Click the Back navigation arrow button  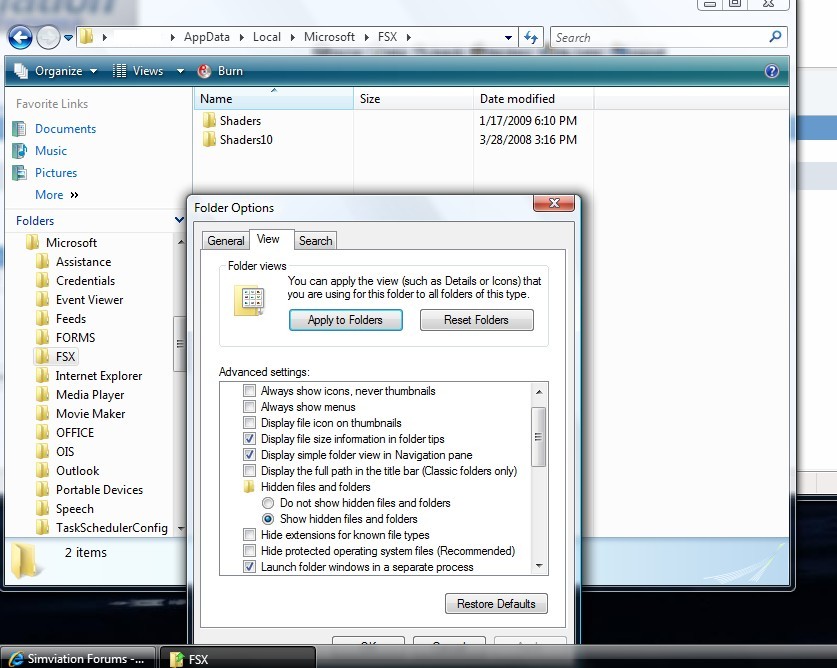[20, 38]
